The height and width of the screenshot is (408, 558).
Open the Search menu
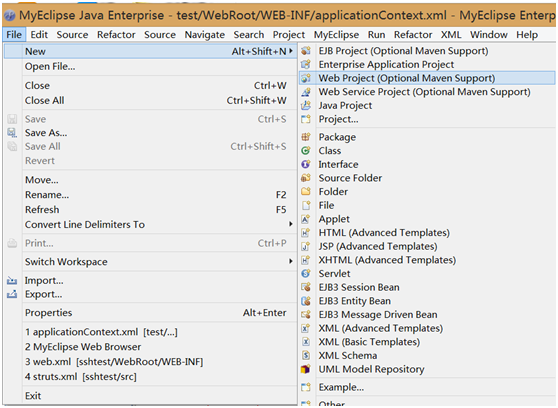[249, 35]
